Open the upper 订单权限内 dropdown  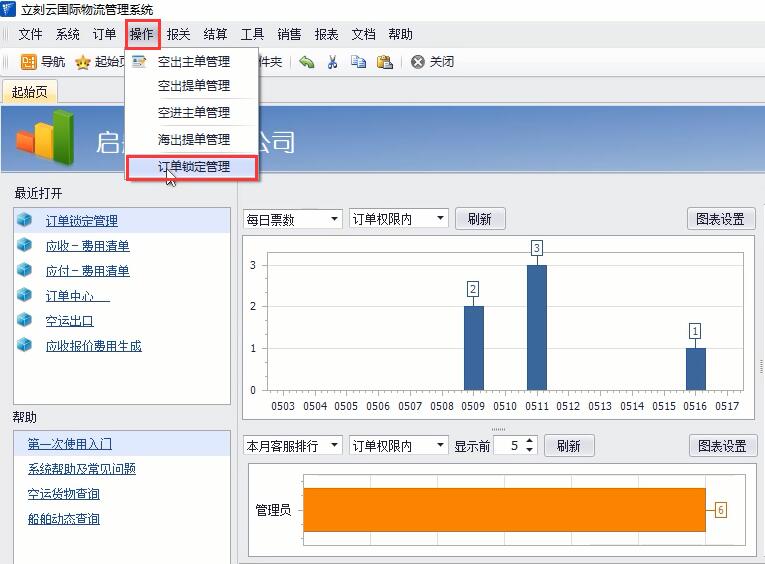pyautogui.click(x=398, y=220)
